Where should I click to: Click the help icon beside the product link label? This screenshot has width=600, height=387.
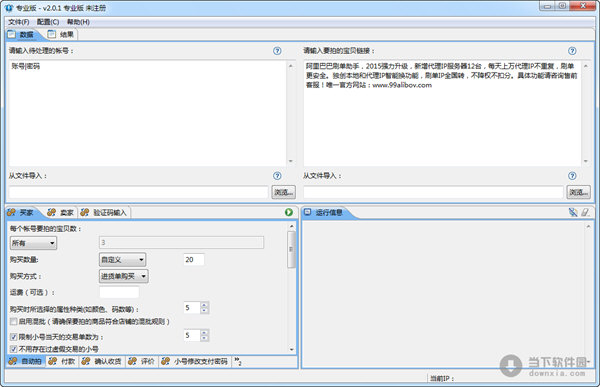[572, 51]
